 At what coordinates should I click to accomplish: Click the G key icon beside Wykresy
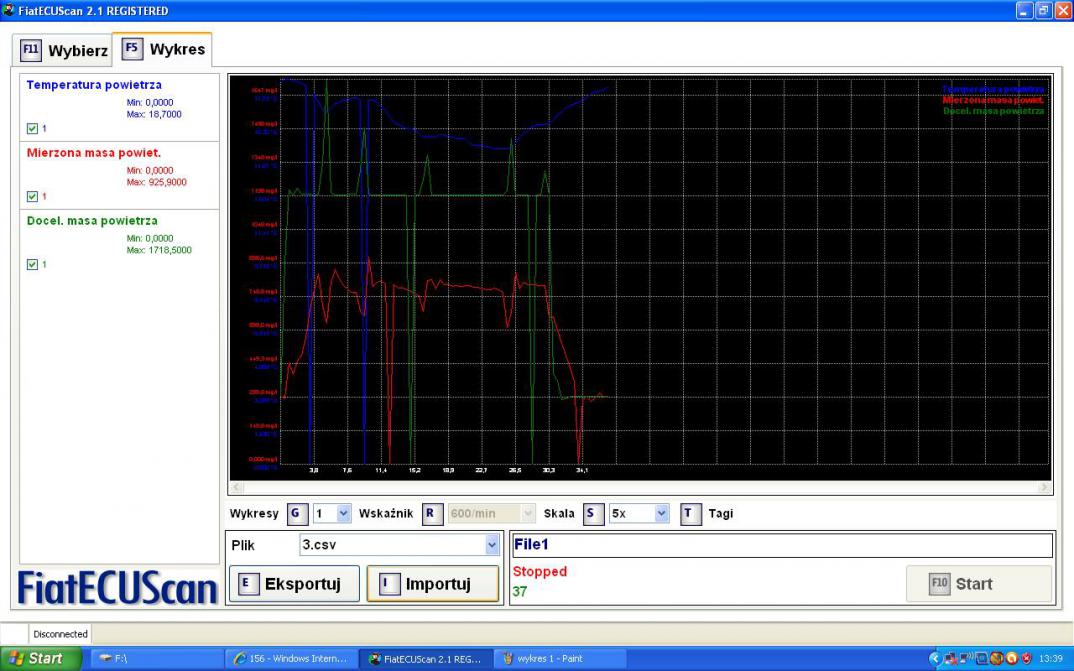point(296,513)
